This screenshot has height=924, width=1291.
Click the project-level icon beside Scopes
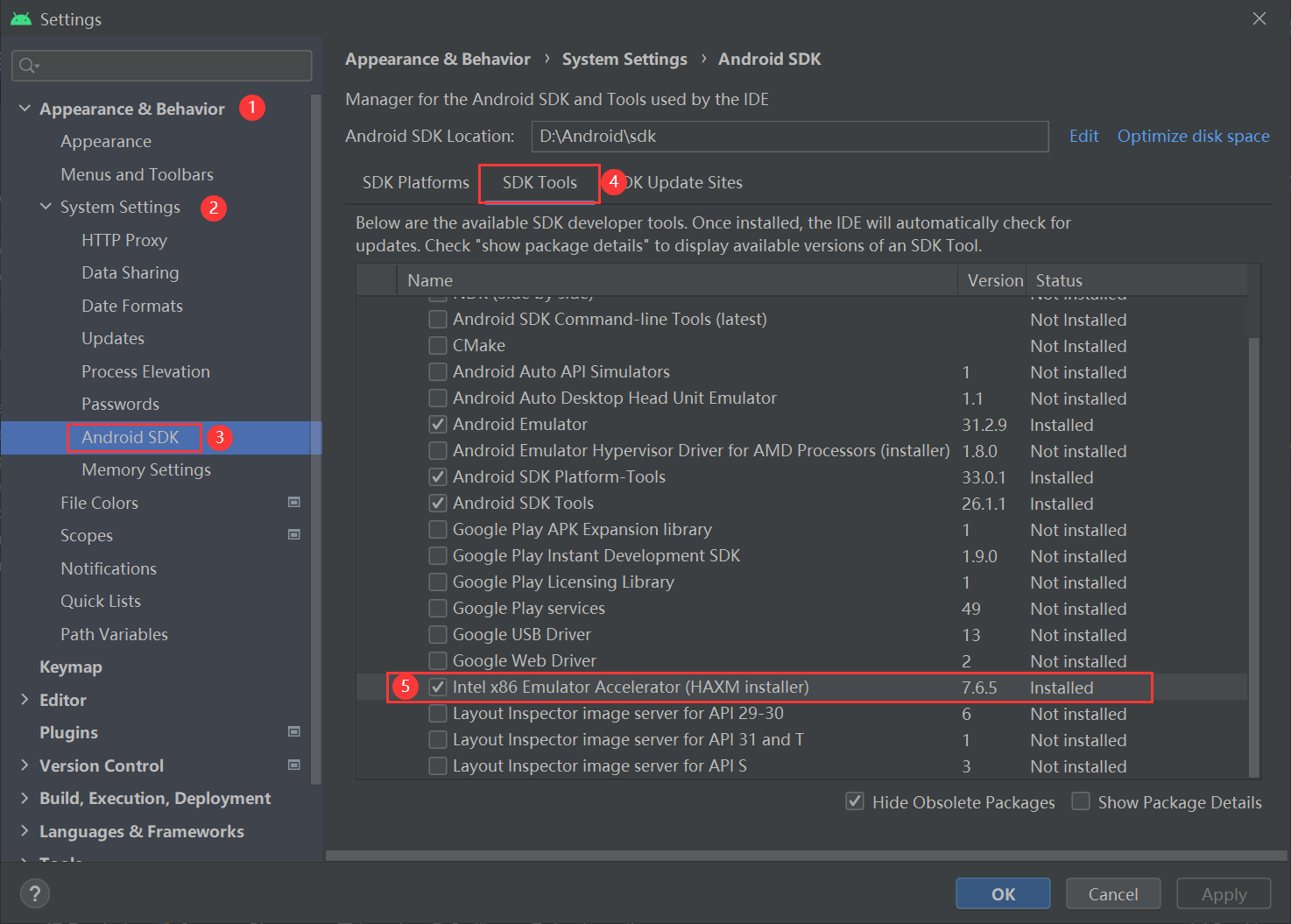point(294,534)
